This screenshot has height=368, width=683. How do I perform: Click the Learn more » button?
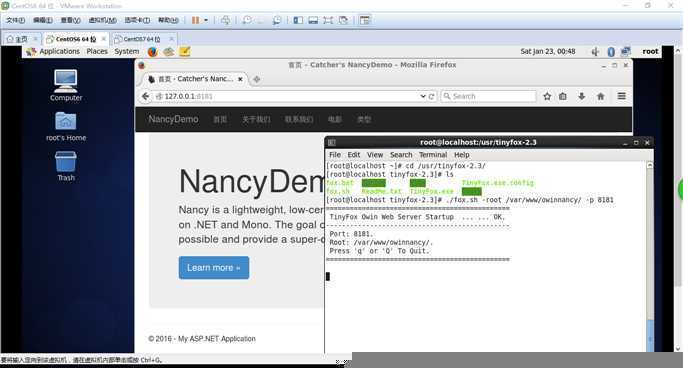(214, 268)
